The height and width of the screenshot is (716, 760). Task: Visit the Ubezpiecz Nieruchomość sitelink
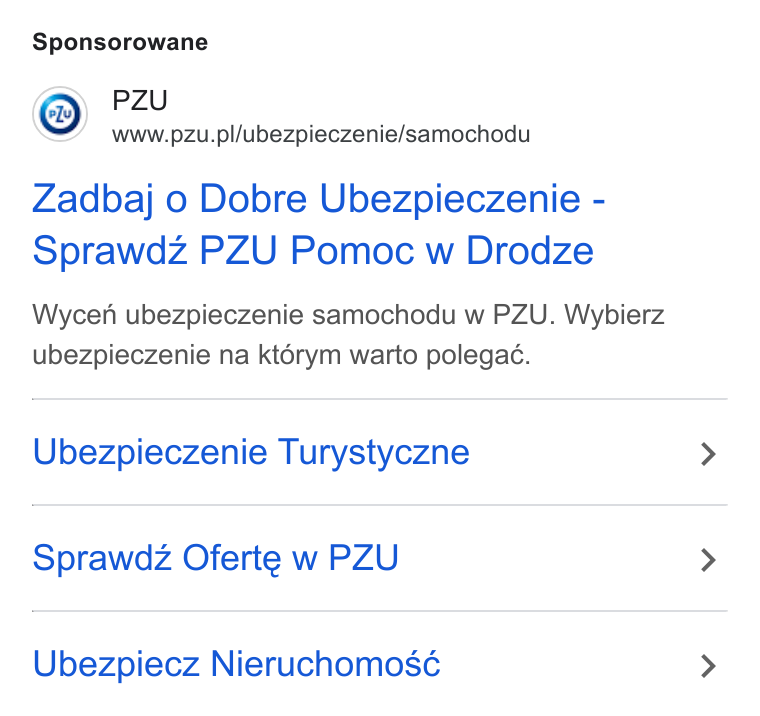[x=237, y=664]
